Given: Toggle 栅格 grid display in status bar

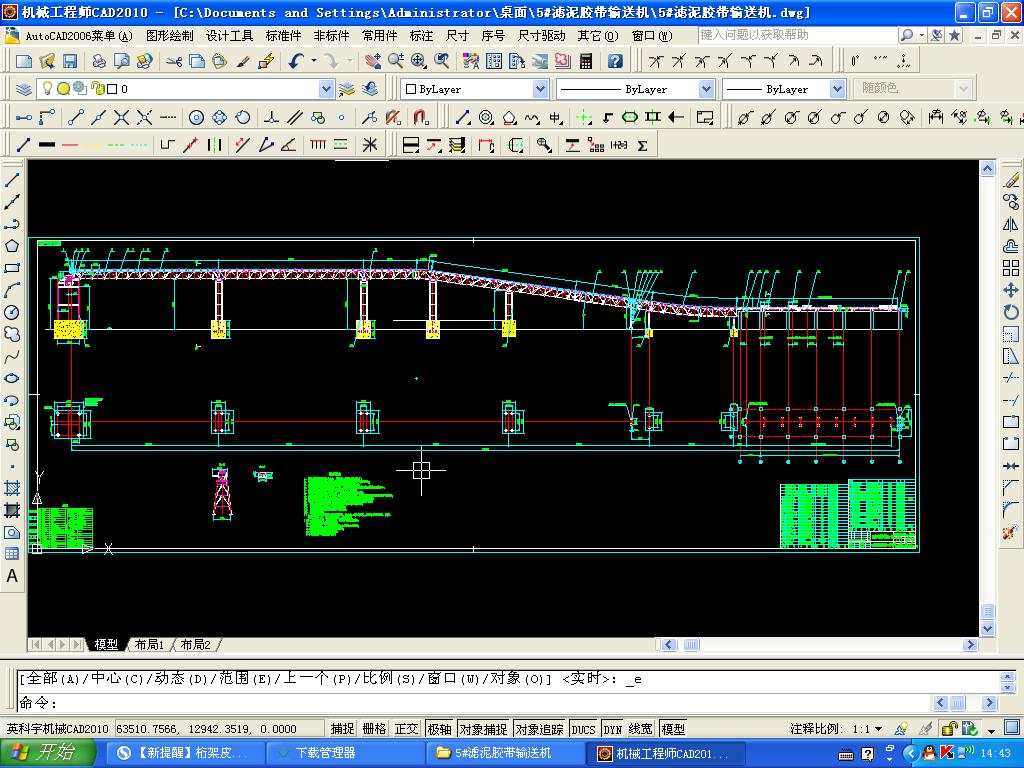Looking at the screenshot, I should (374, 729).
